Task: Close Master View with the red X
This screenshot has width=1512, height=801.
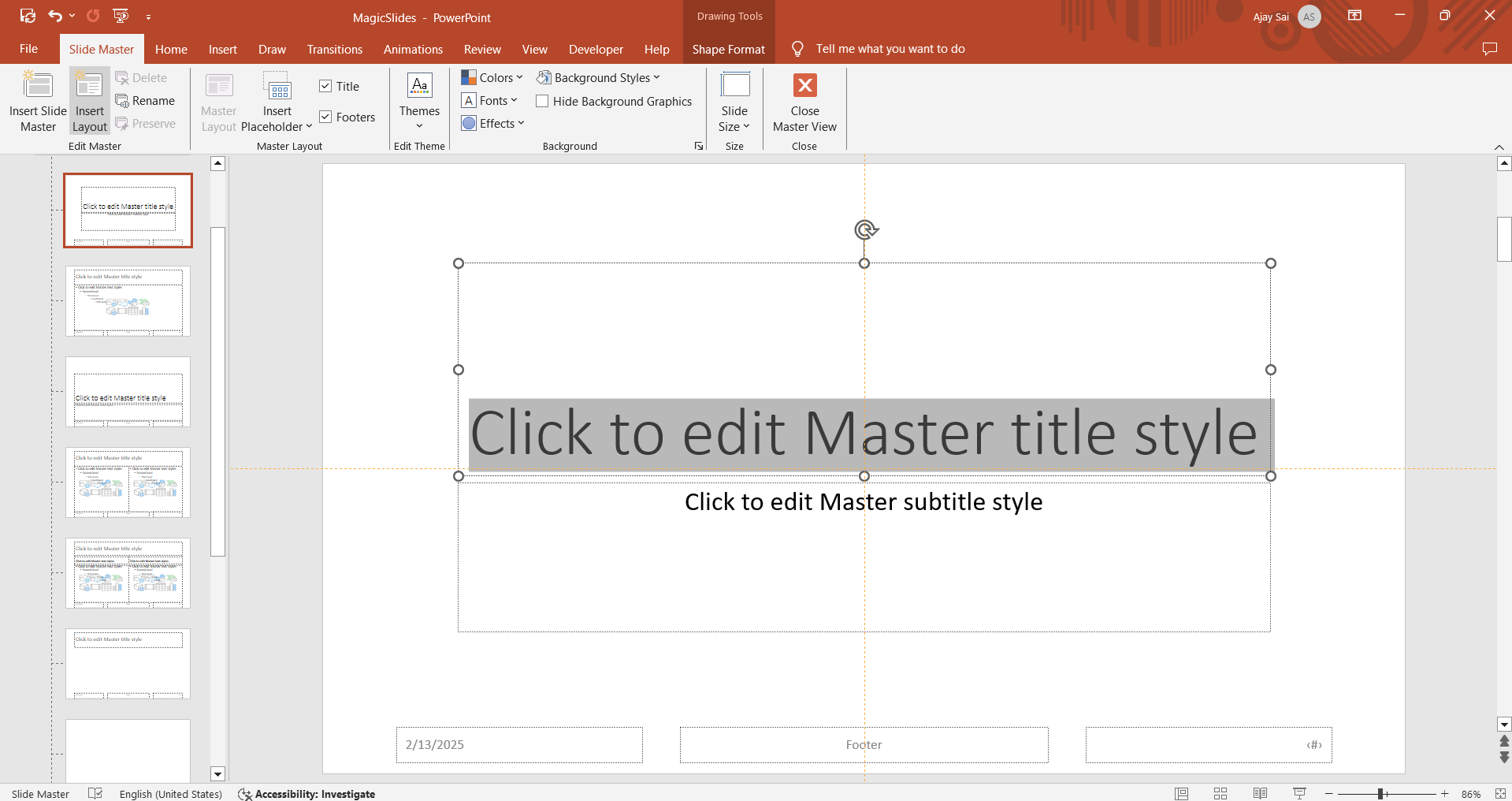Action: point(804,85)
